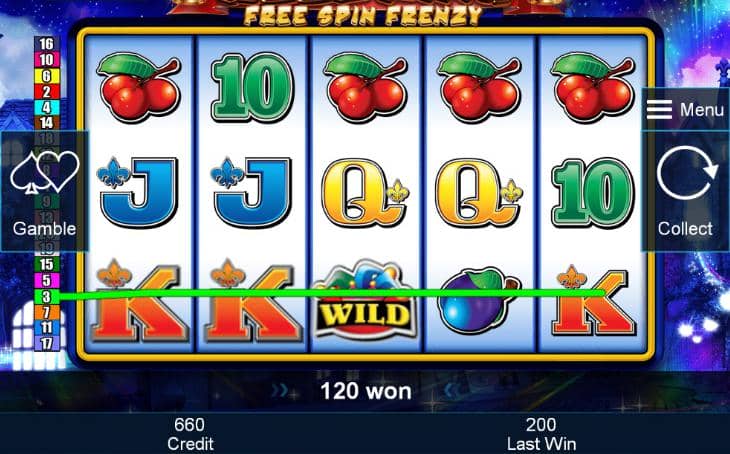The image size is (730, 454).
Task: Click the Collect circular arrow icon
Action: (x=687, y=173)
